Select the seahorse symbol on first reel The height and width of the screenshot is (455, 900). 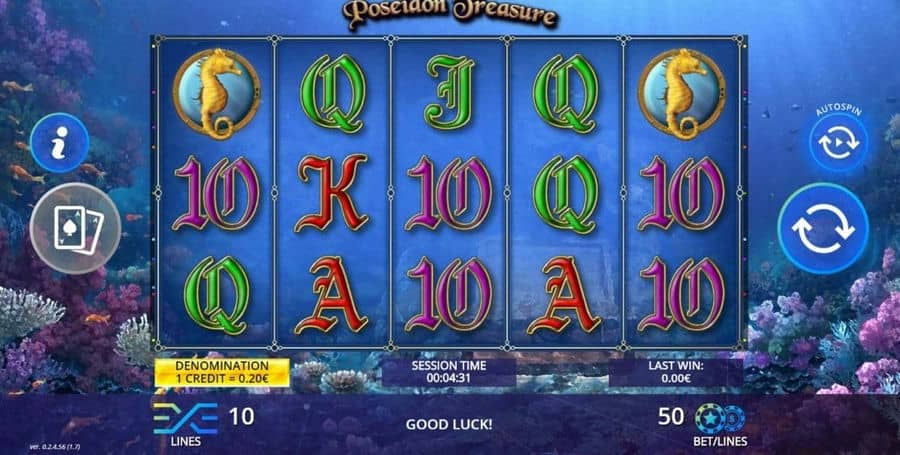(216, 94)
